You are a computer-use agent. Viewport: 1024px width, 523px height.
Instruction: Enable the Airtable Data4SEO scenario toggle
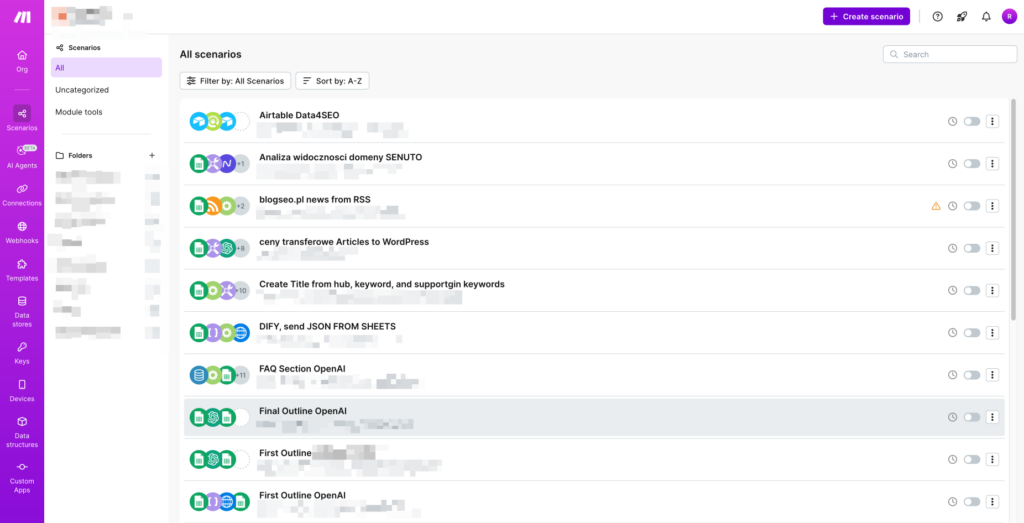[x=971, y=122]
